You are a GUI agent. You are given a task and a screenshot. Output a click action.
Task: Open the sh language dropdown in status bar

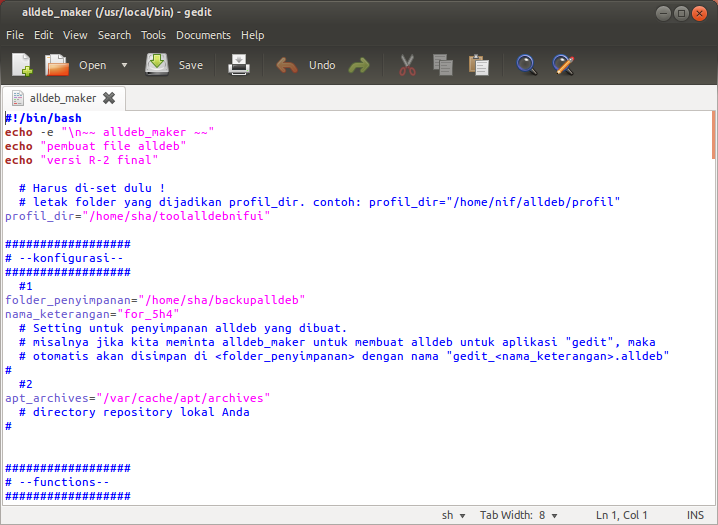tap(453, 515)
